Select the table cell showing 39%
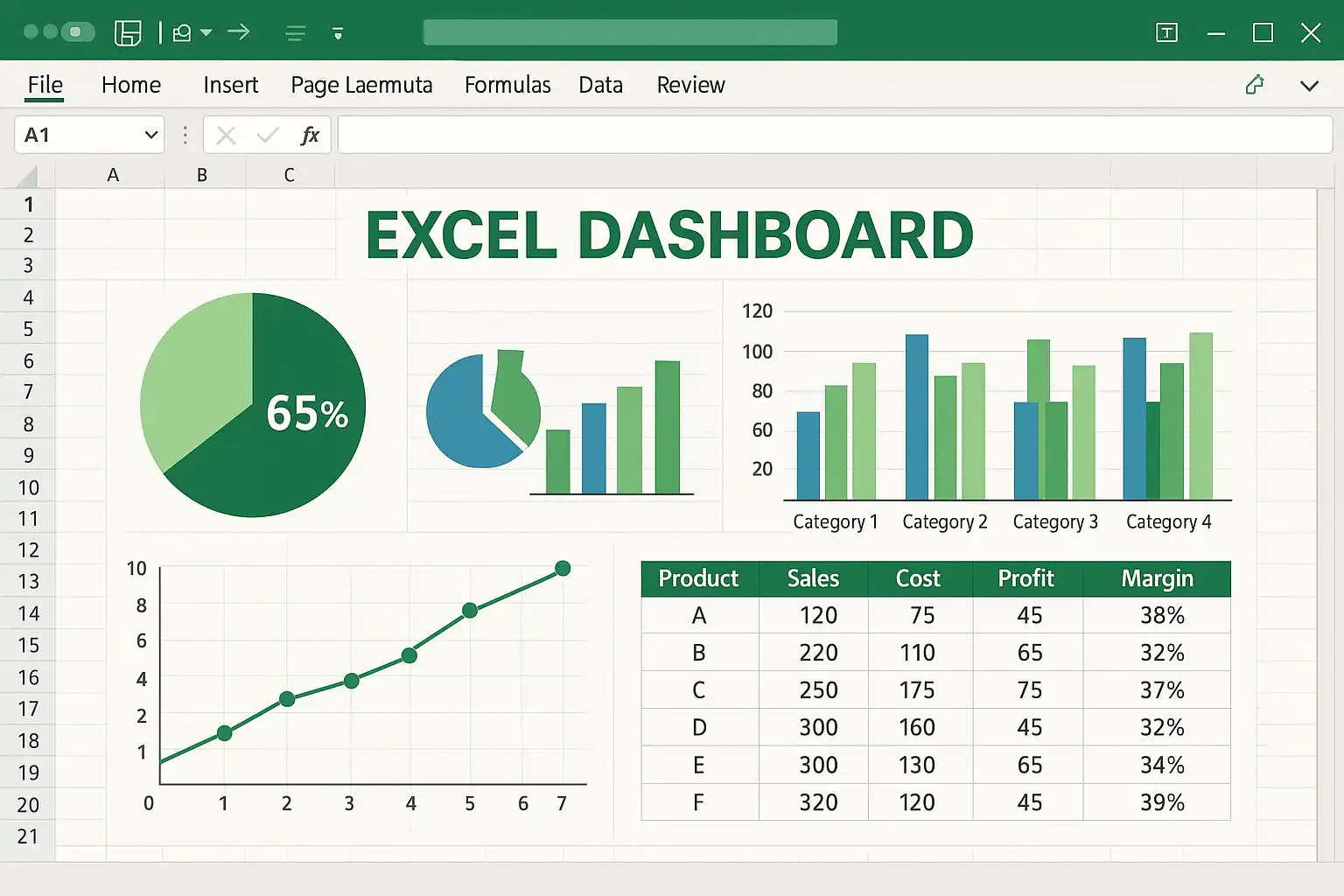This screenshot has height=896, width=1344. (x=1157, y=801)
